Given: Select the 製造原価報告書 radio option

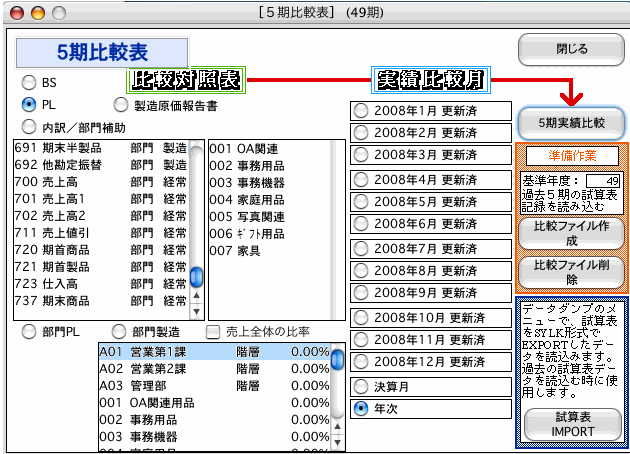Looking at the screenshot, I should click(x=121, y=104).
